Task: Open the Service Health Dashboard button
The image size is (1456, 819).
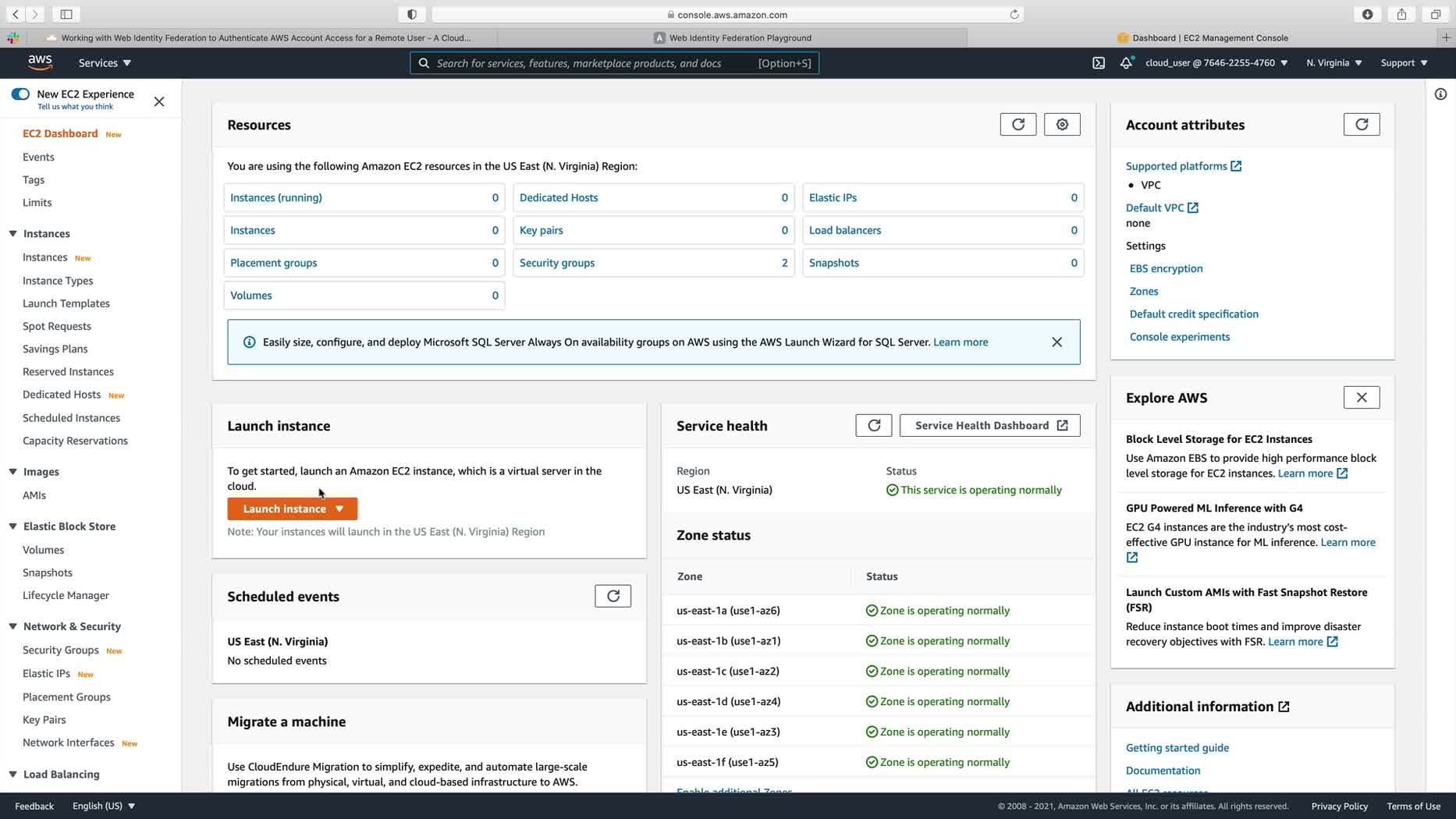Action: pos(990,425)
